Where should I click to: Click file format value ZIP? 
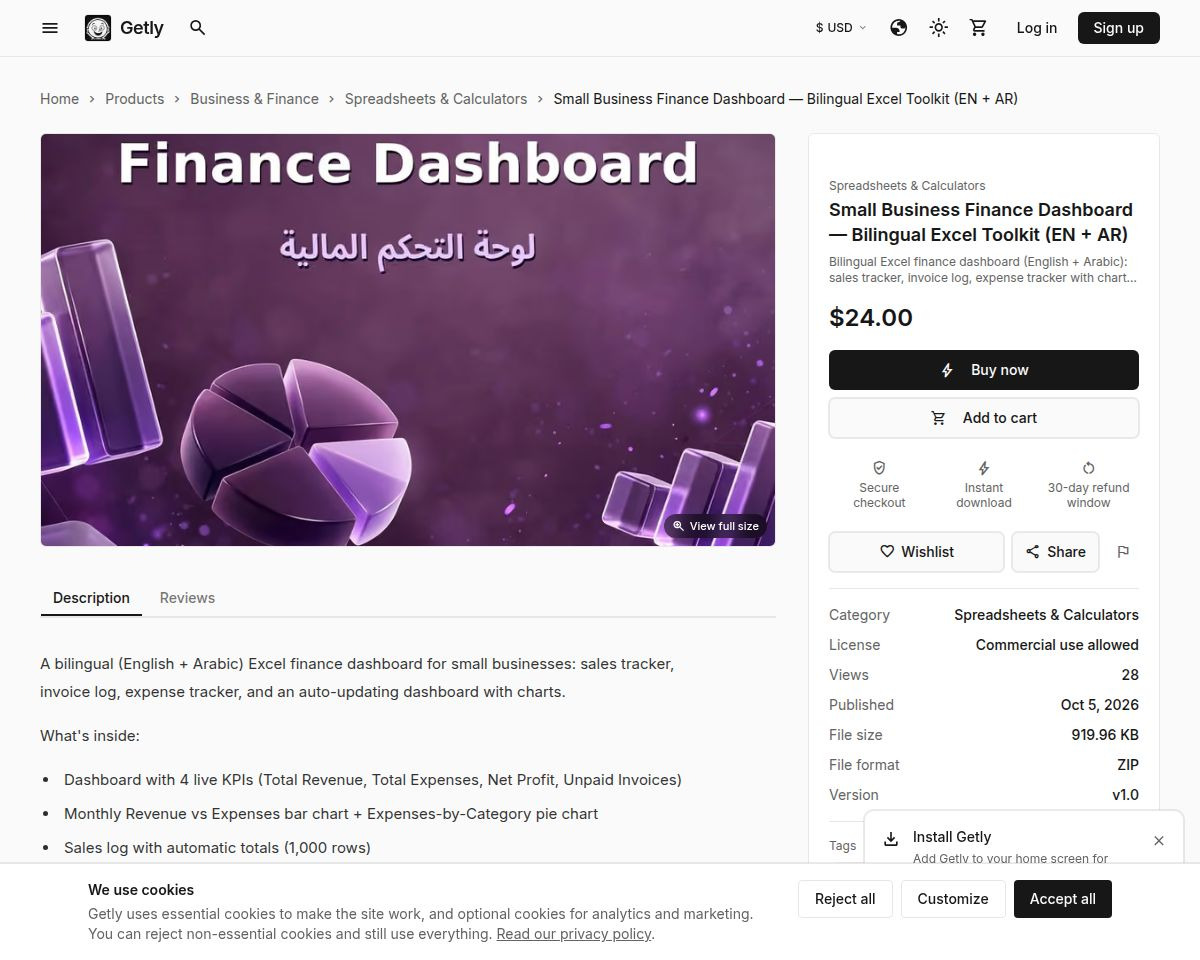tap(1128, 765)
